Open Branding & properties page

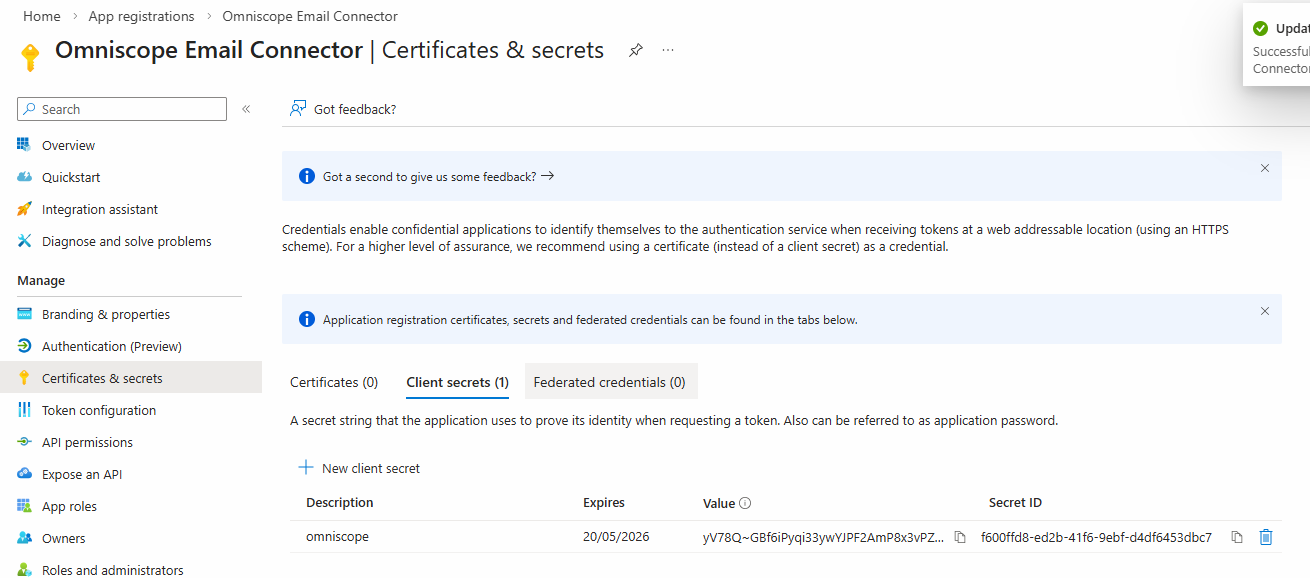[x=106, y=314]
